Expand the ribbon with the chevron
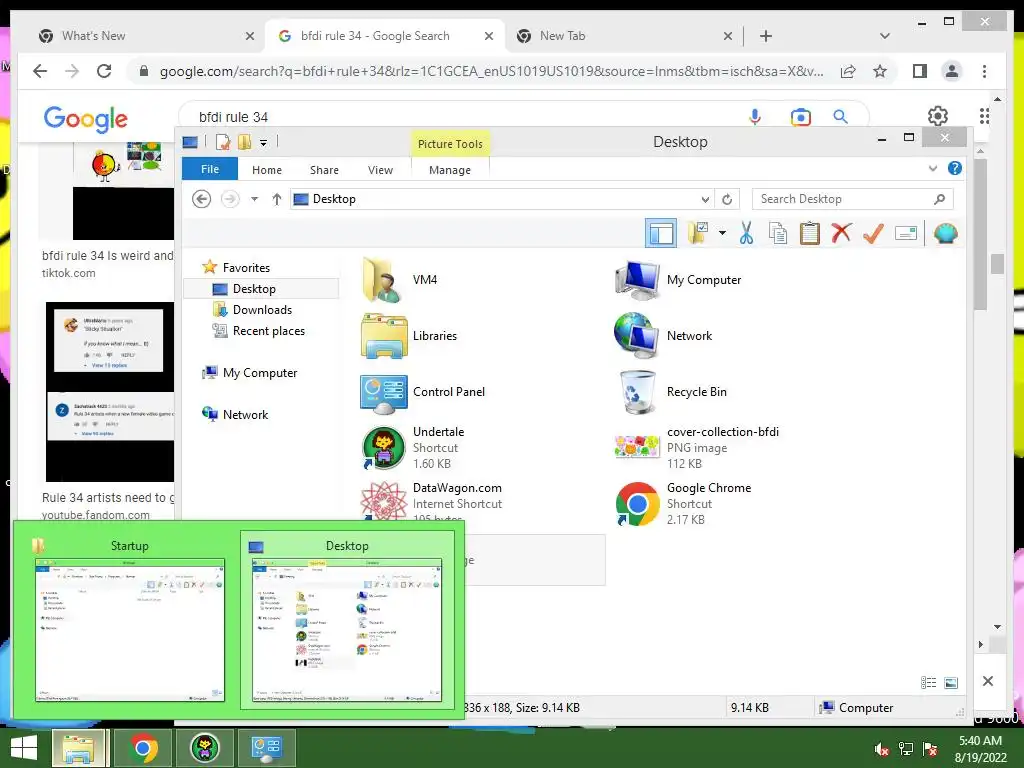This screenshot has height=768, width=1024. [933, 168]
